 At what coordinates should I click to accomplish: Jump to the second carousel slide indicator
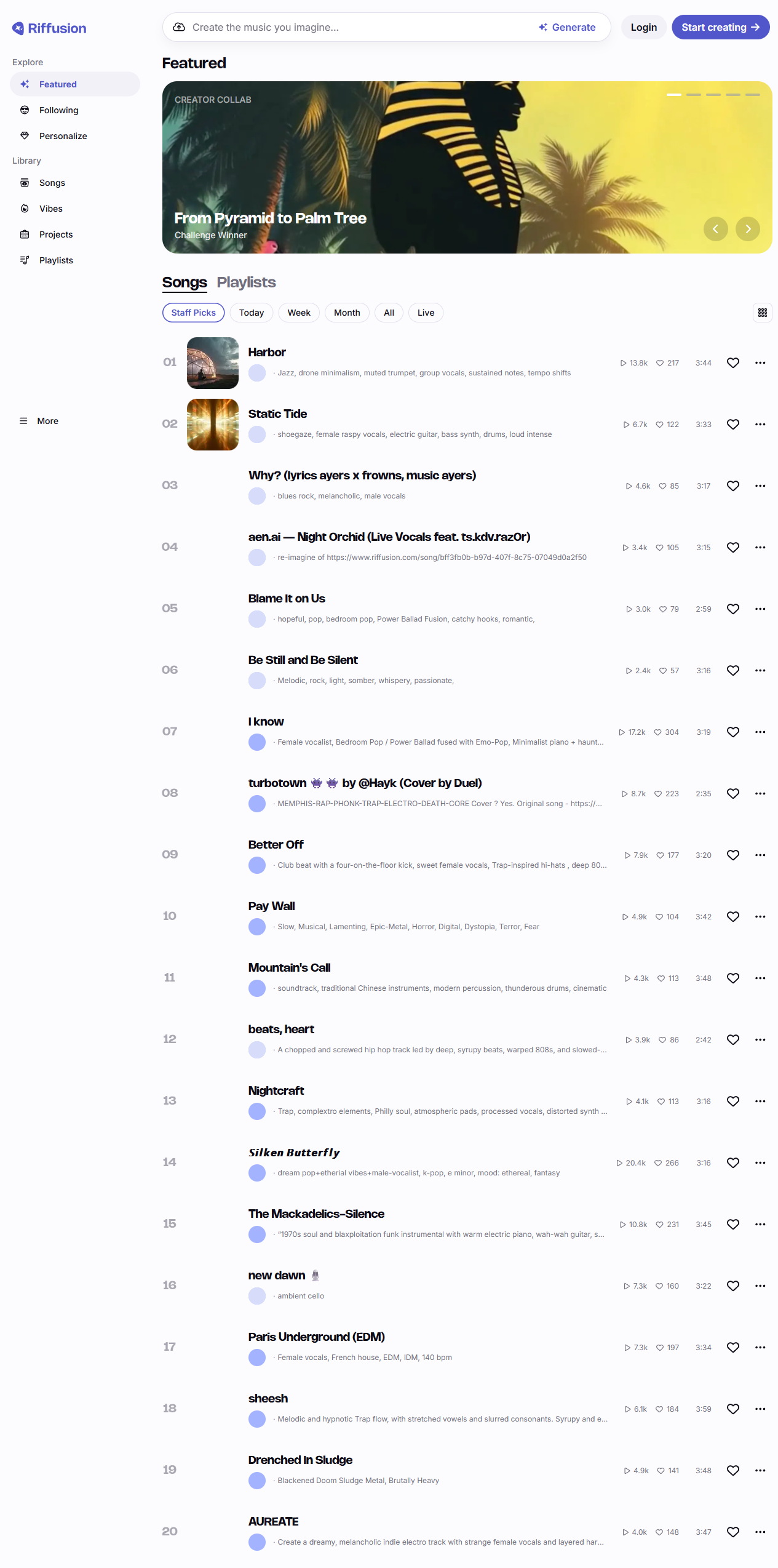tap(693, 95)
